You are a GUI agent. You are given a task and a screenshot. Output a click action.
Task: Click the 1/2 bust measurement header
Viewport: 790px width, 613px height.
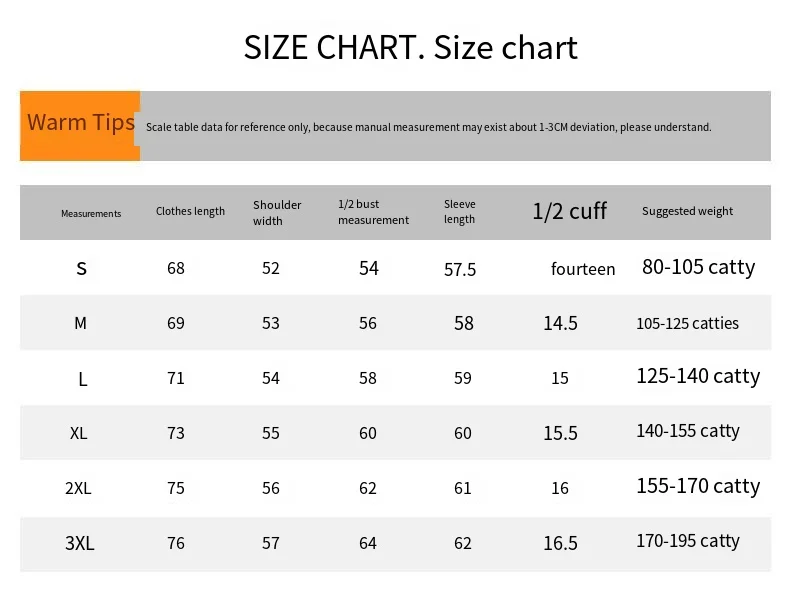pos(373,212)
